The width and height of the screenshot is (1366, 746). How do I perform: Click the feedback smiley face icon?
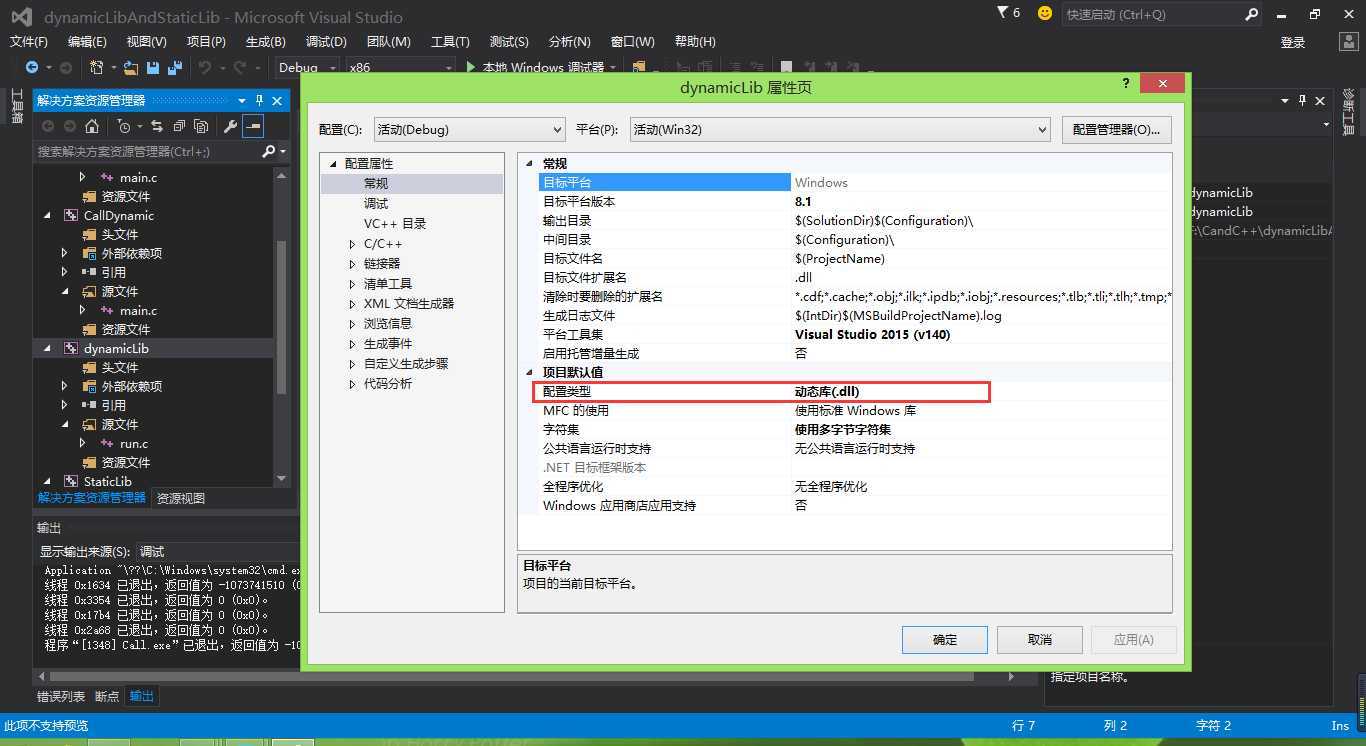tap(1045, 13)
